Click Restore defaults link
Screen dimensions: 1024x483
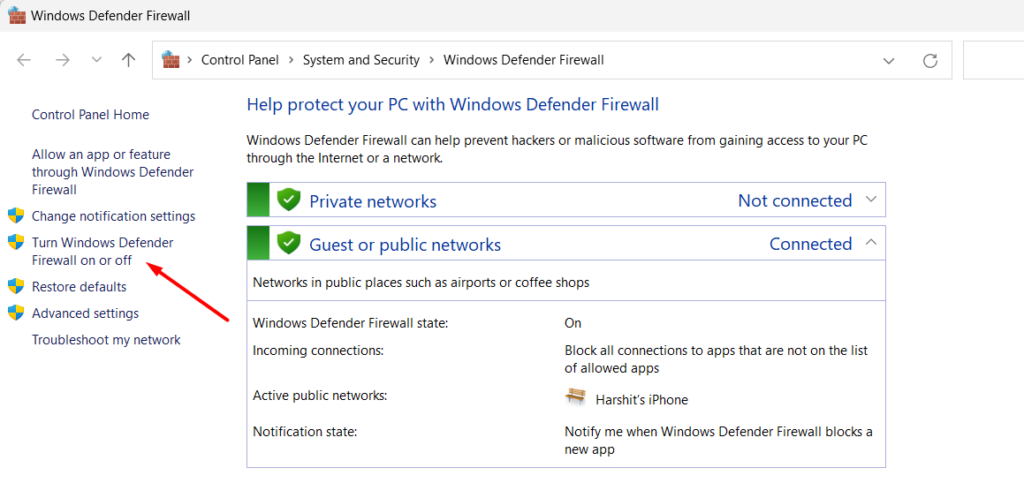tap(79, 287)
